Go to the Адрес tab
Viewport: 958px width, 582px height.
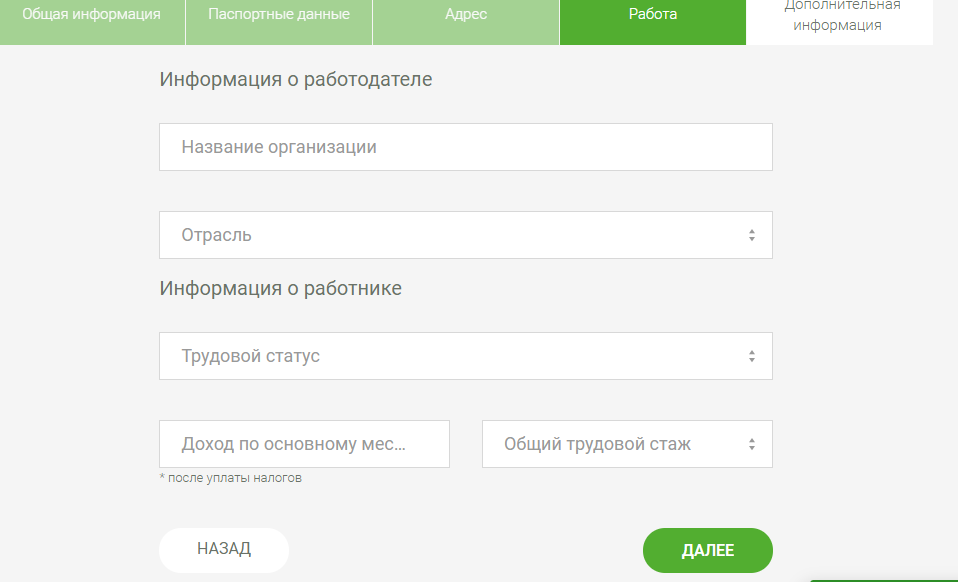[465, 14]
